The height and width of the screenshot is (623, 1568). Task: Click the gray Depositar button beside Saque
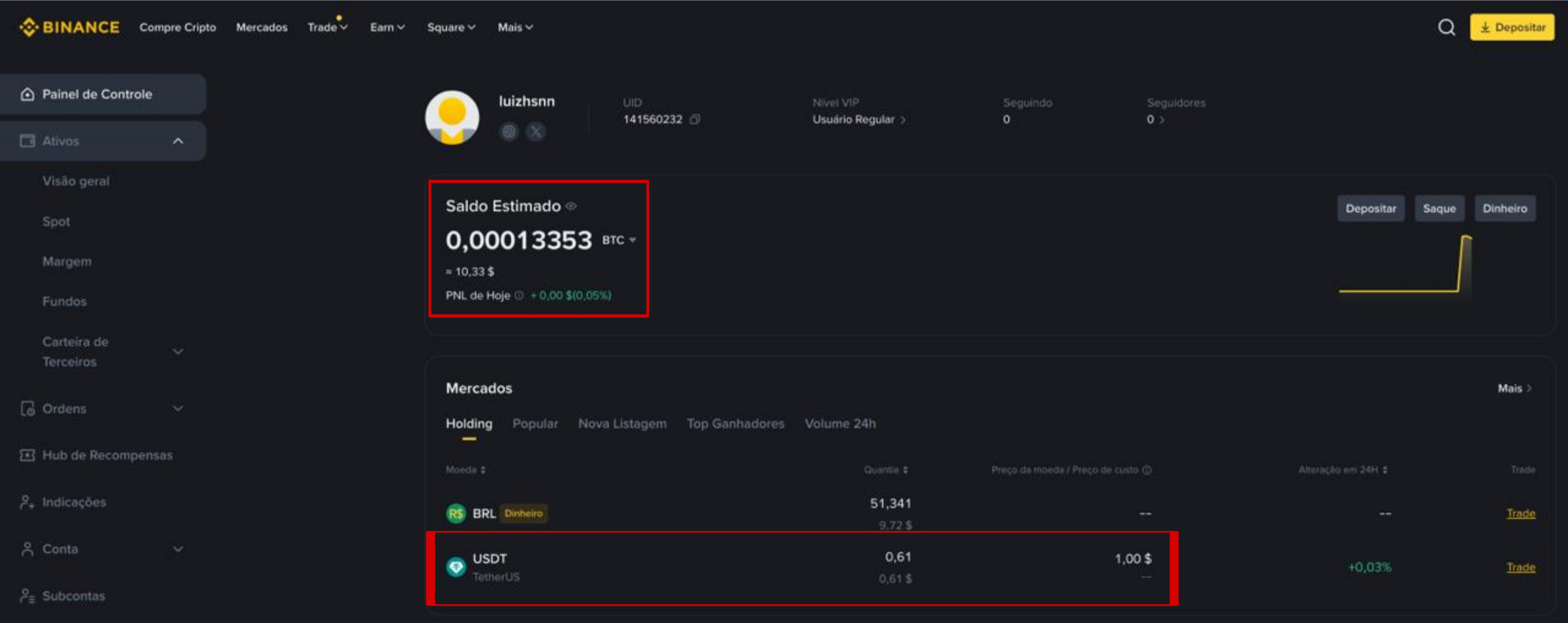(1370, 209)
